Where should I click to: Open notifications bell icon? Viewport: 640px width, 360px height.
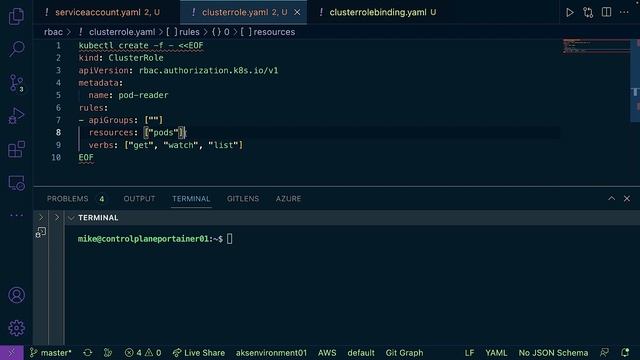pyautogui.click(x=625, y=353)
